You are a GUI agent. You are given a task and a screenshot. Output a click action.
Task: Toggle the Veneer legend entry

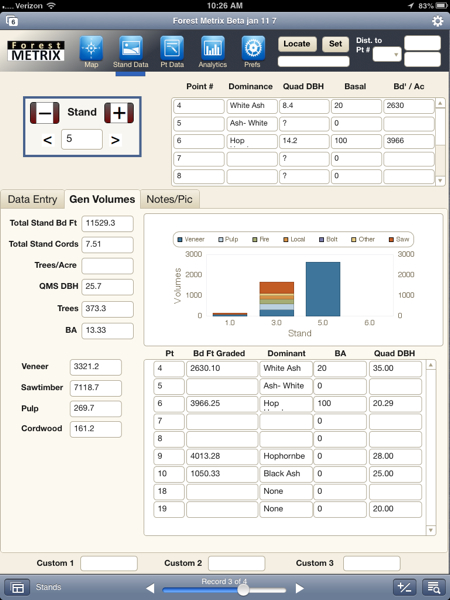(x=191, y=240)
